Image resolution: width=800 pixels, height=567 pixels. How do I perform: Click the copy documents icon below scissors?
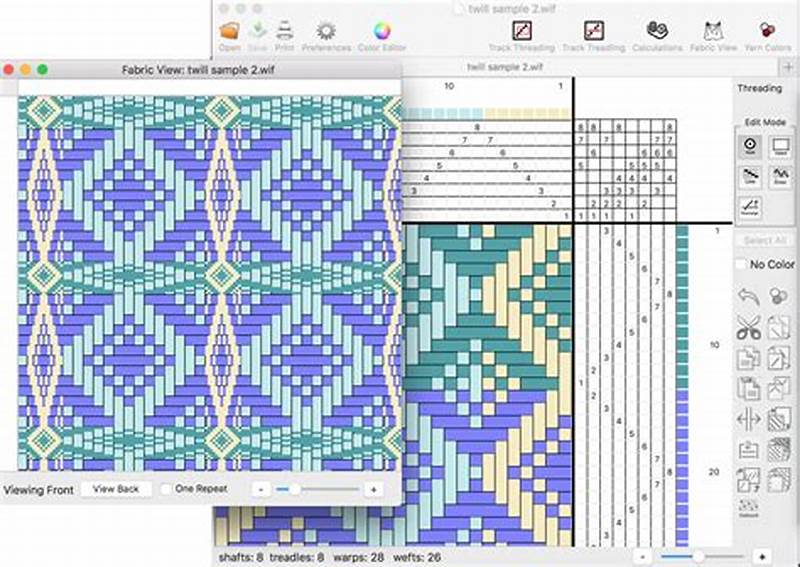[x=748, y=358]
